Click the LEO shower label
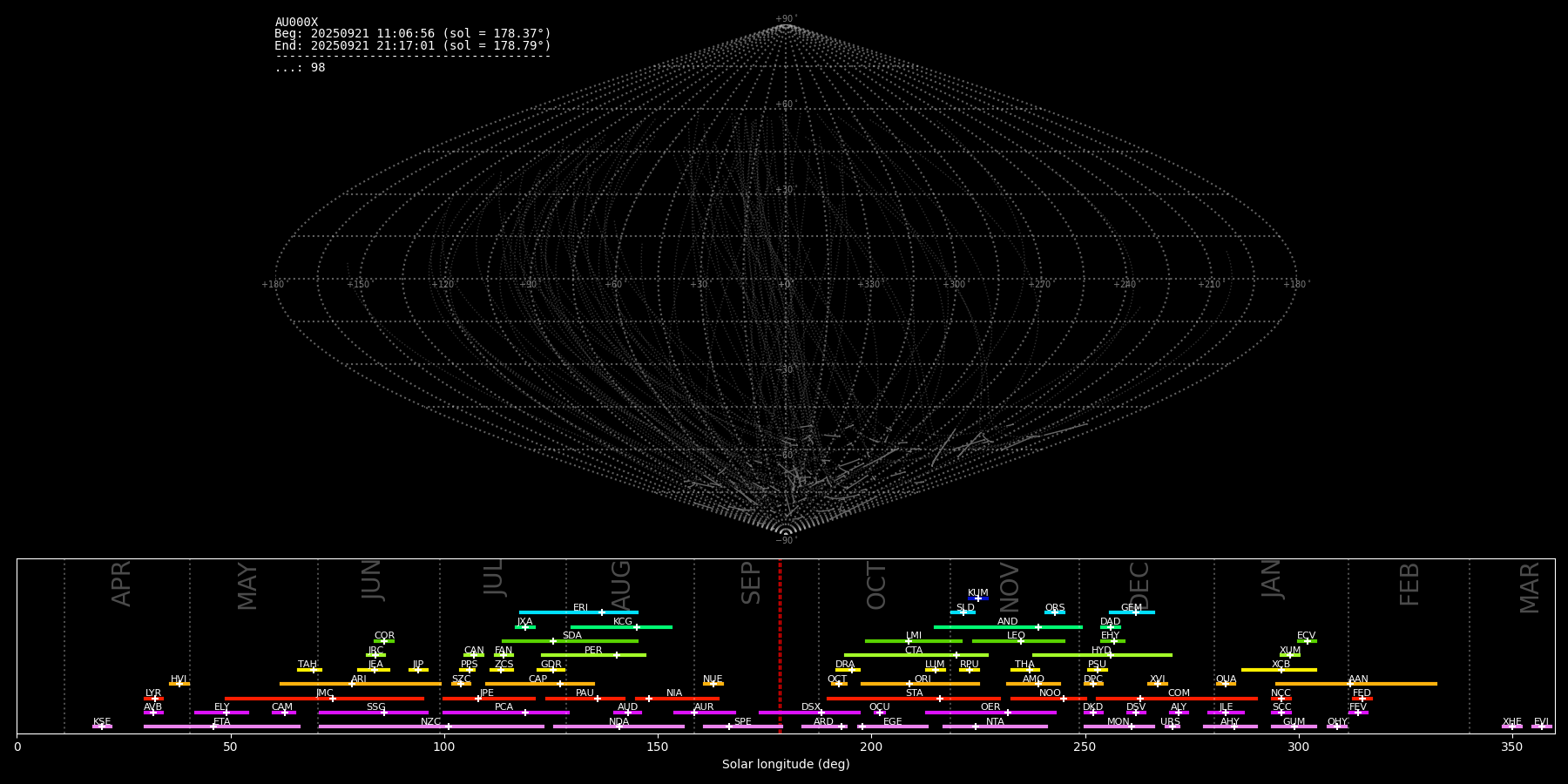Image resolution: width=1568 pixels, height=784 pixels. [1017, 636]
